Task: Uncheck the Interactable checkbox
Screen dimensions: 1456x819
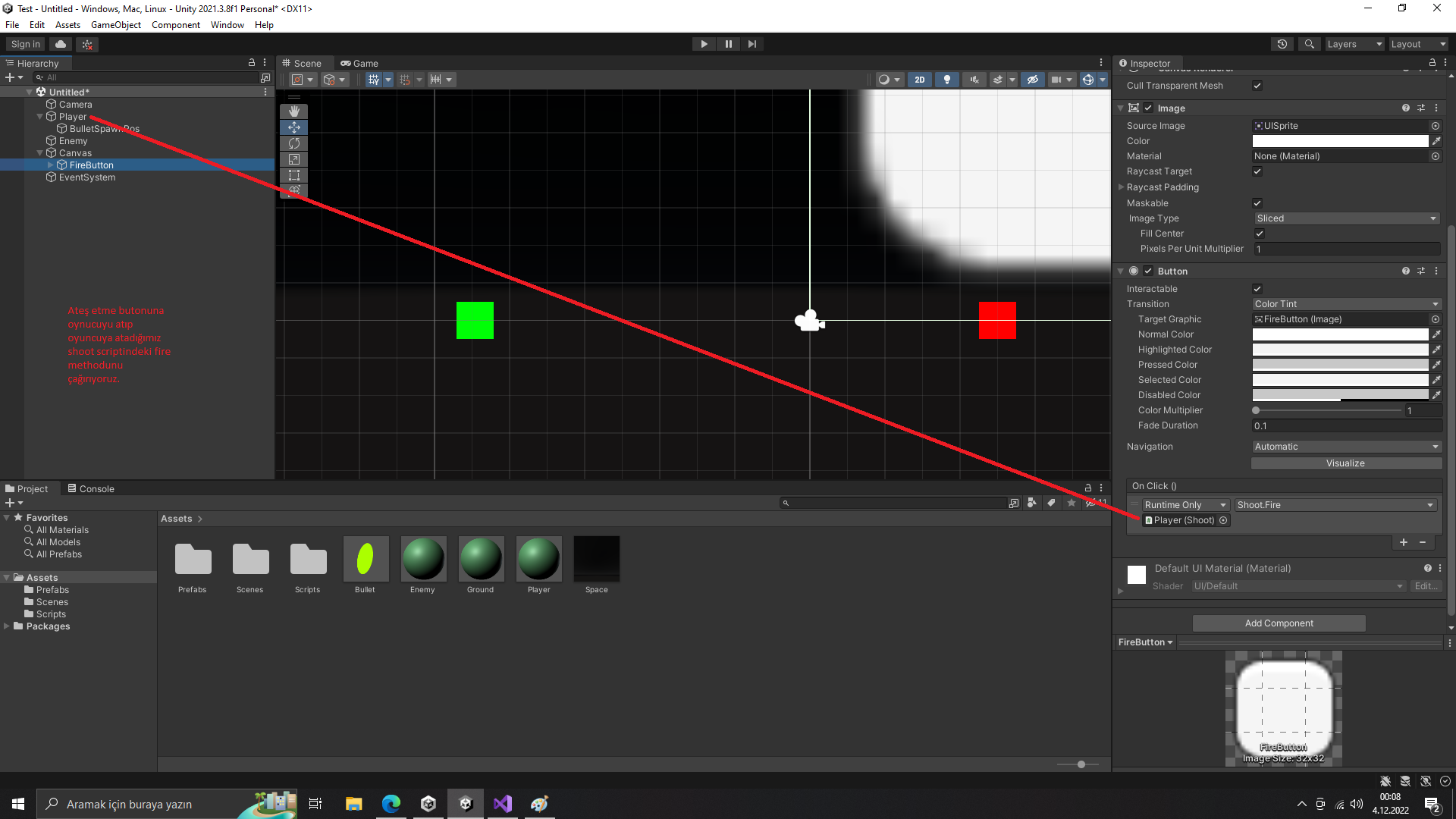Action: click(1257, 289)
